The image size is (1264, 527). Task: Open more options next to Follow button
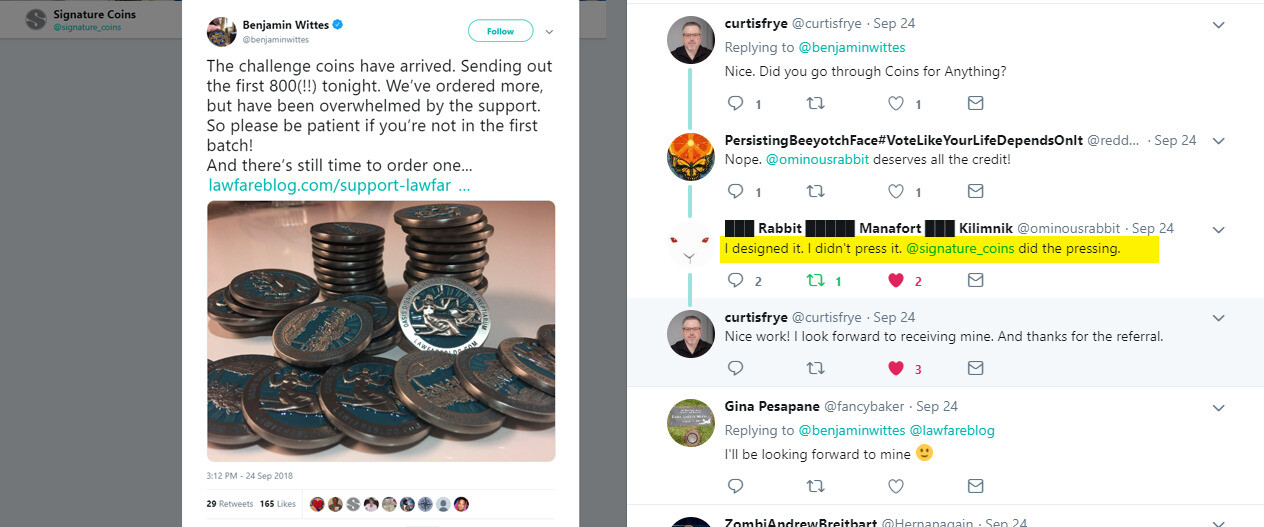click(x=549, y=32)
